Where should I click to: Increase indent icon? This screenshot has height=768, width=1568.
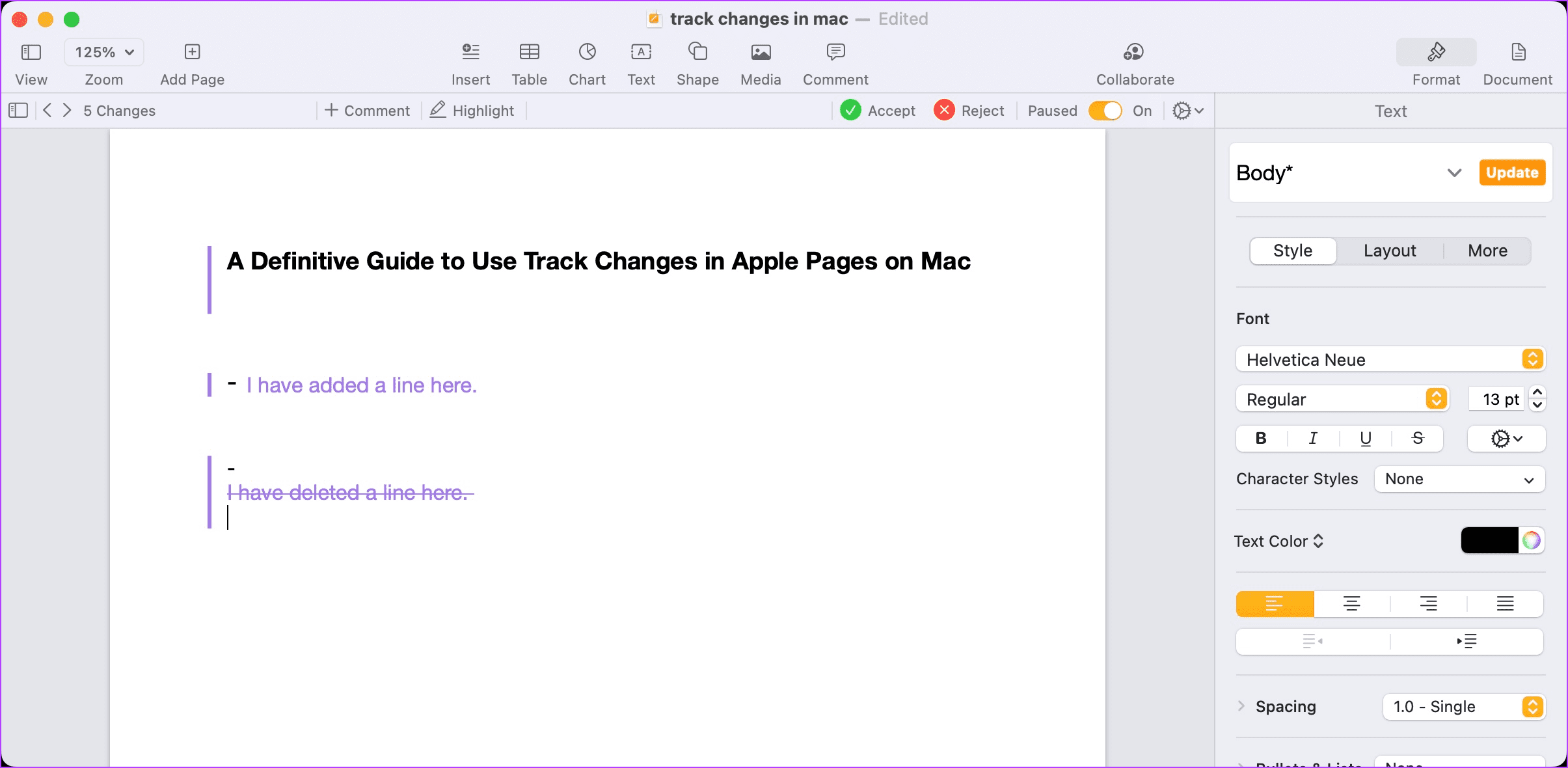(x=1467, y=642)
